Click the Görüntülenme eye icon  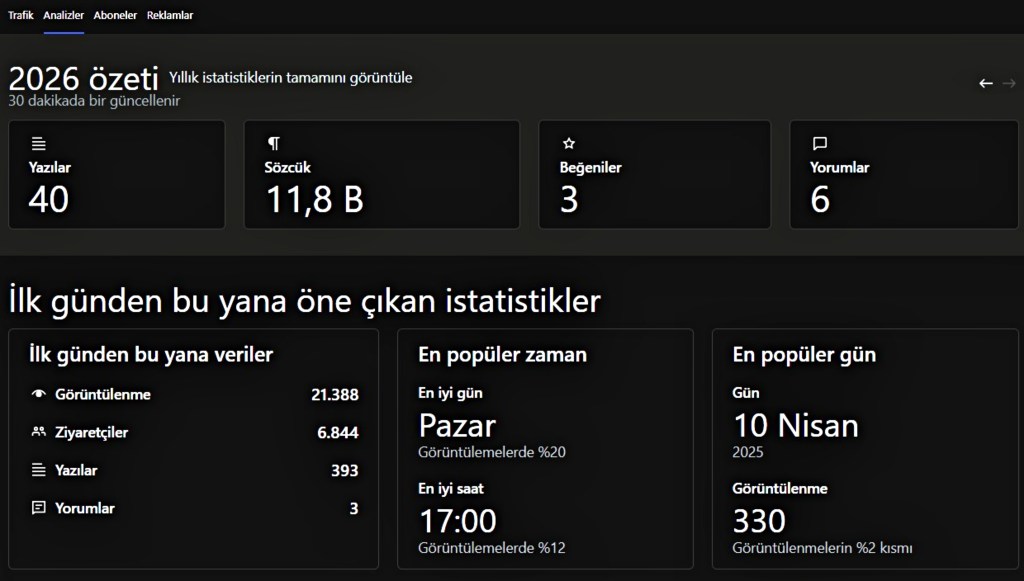[39, 394]
